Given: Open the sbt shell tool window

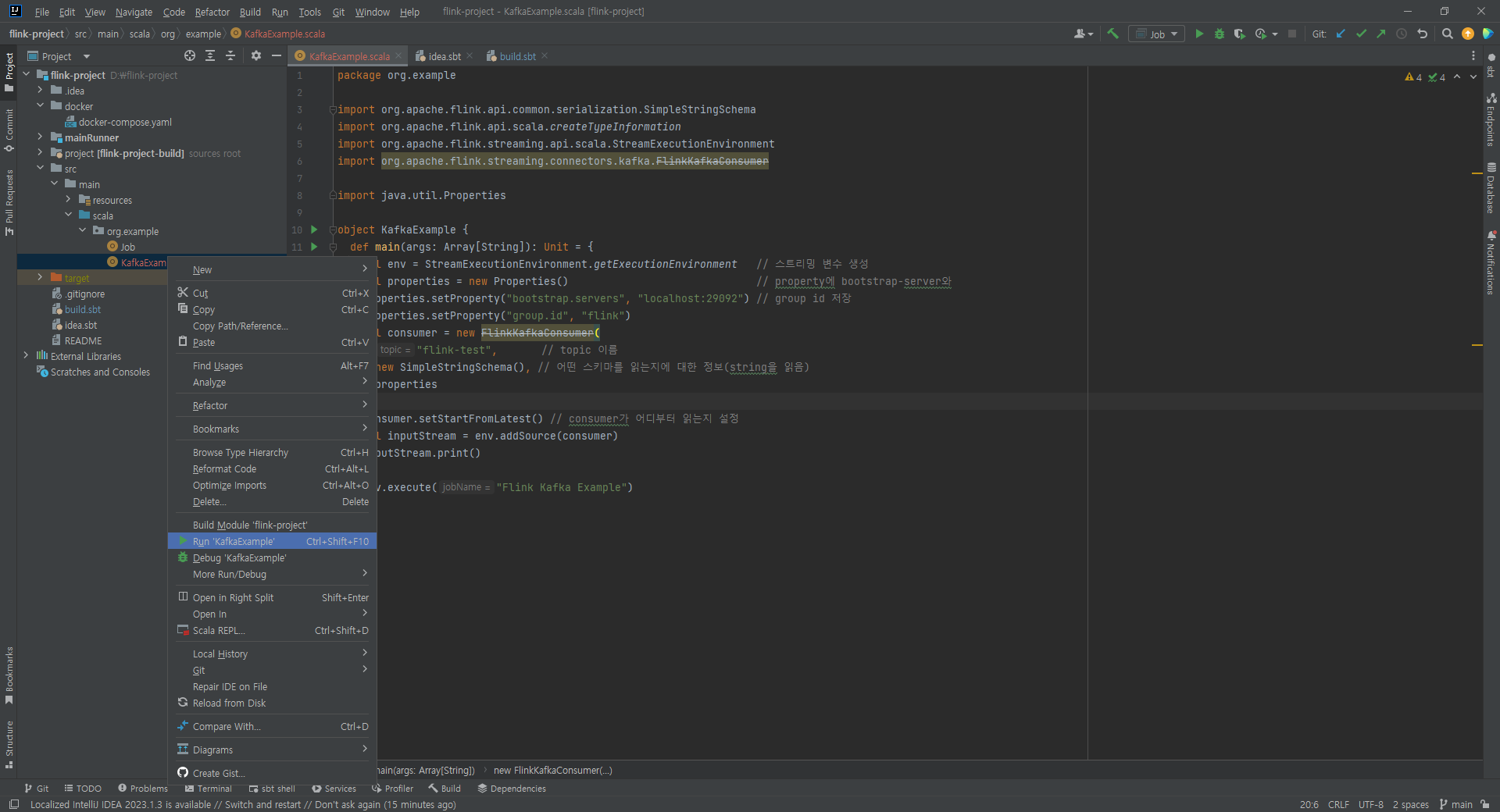Looking at the screenshot, I should 272,789.
